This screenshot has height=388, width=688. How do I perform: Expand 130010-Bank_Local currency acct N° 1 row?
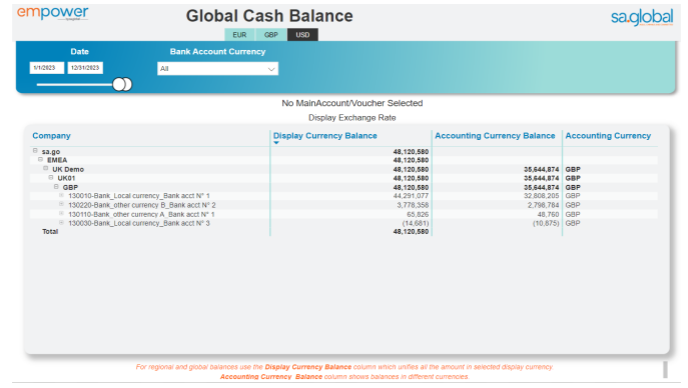(x=61, y=195)
